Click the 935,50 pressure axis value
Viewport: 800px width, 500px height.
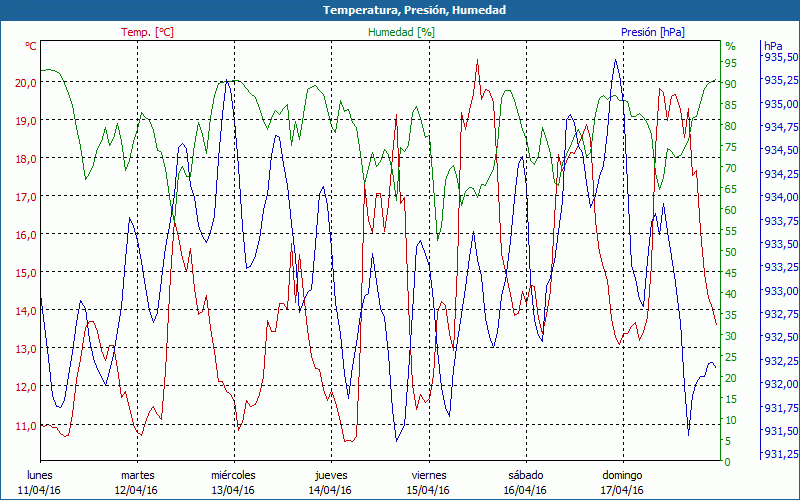point(780,57)
